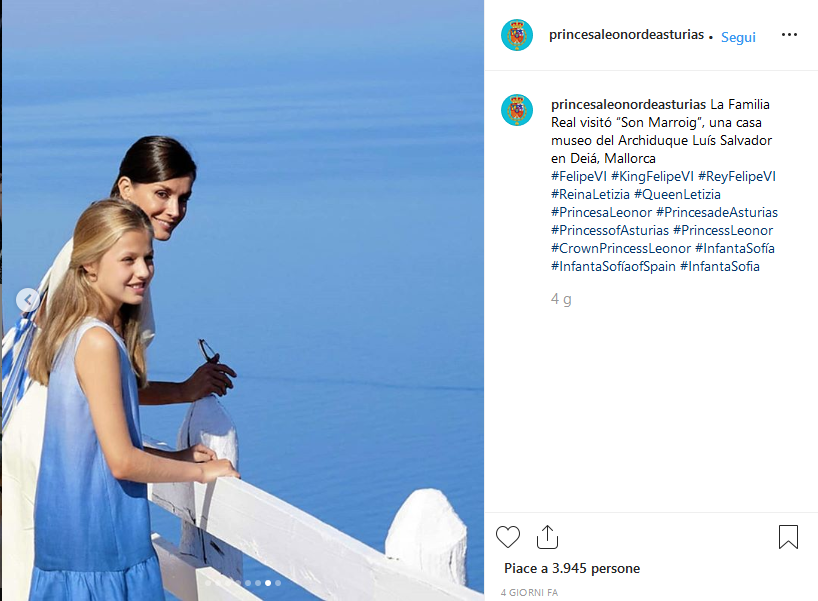Open the #FelipeVI hashtag
818x601 pixels.
coord(579,176)
